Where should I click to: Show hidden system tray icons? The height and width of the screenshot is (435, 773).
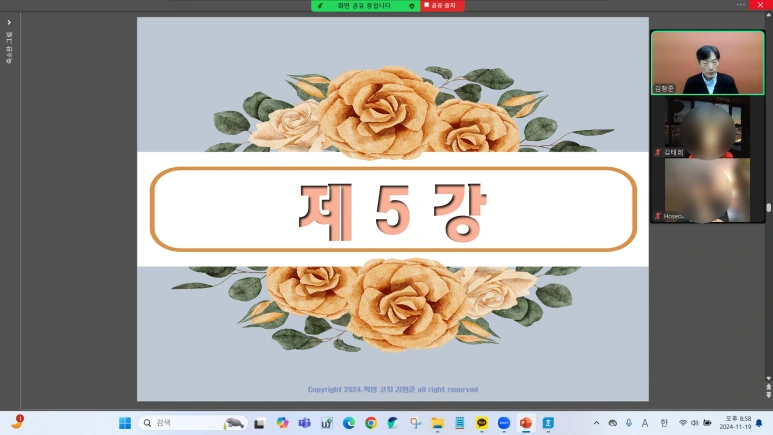click(x=597, y=423)
